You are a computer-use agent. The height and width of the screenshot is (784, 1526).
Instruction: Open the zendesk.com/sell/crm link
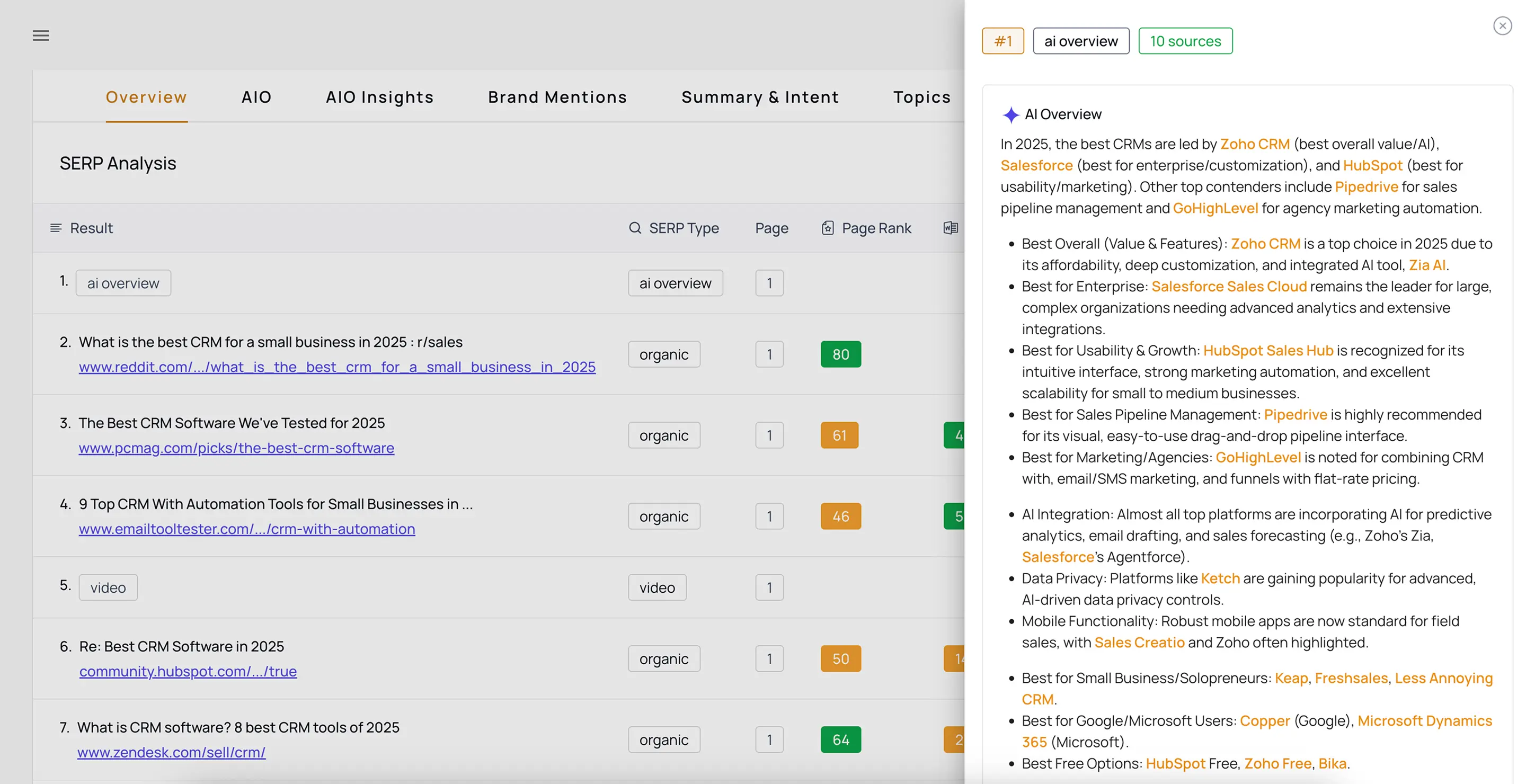click(171, 753)
